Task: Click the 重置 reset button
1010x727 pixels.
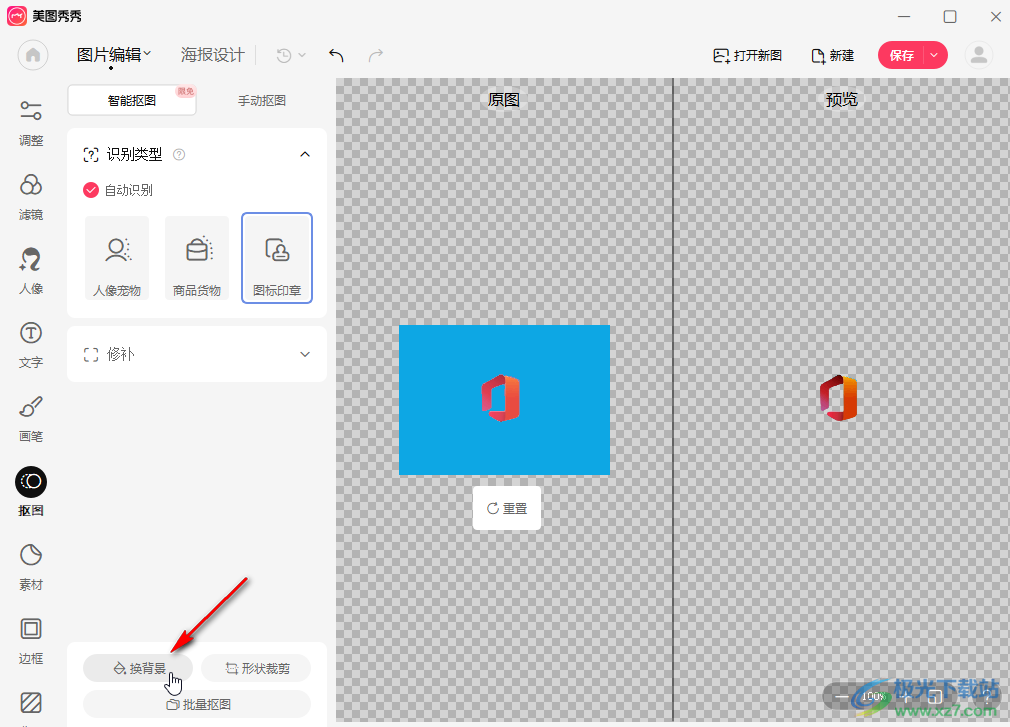Action: 507,508
